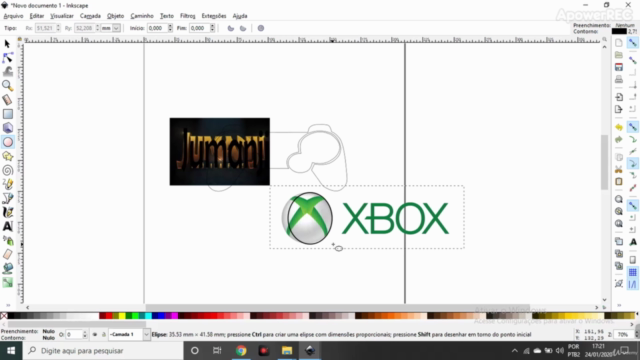Screen dimensions: 640x360
Task: Select the Measure tool
Action: click(x=7, y=100)
